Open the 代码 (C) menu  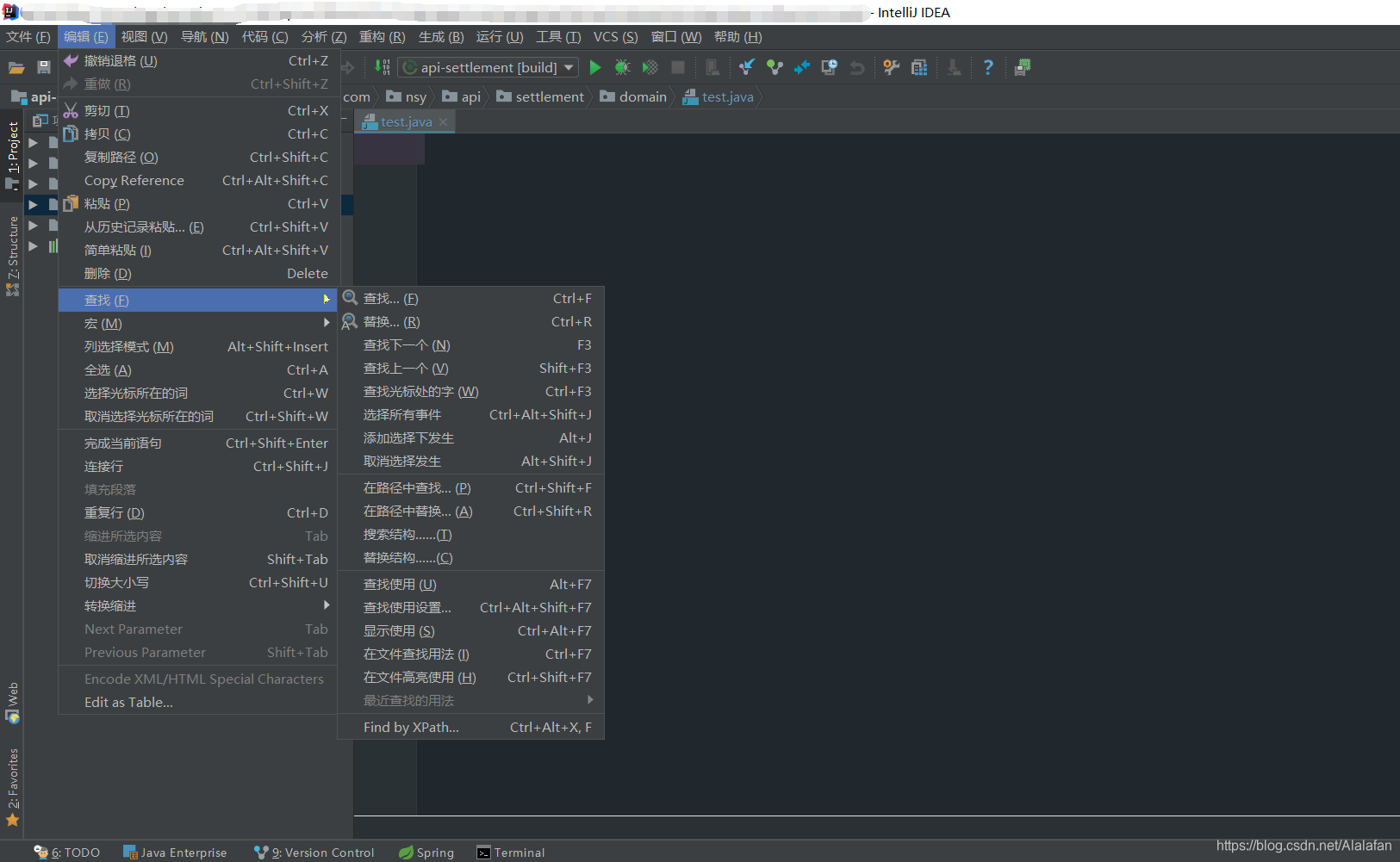264,37
